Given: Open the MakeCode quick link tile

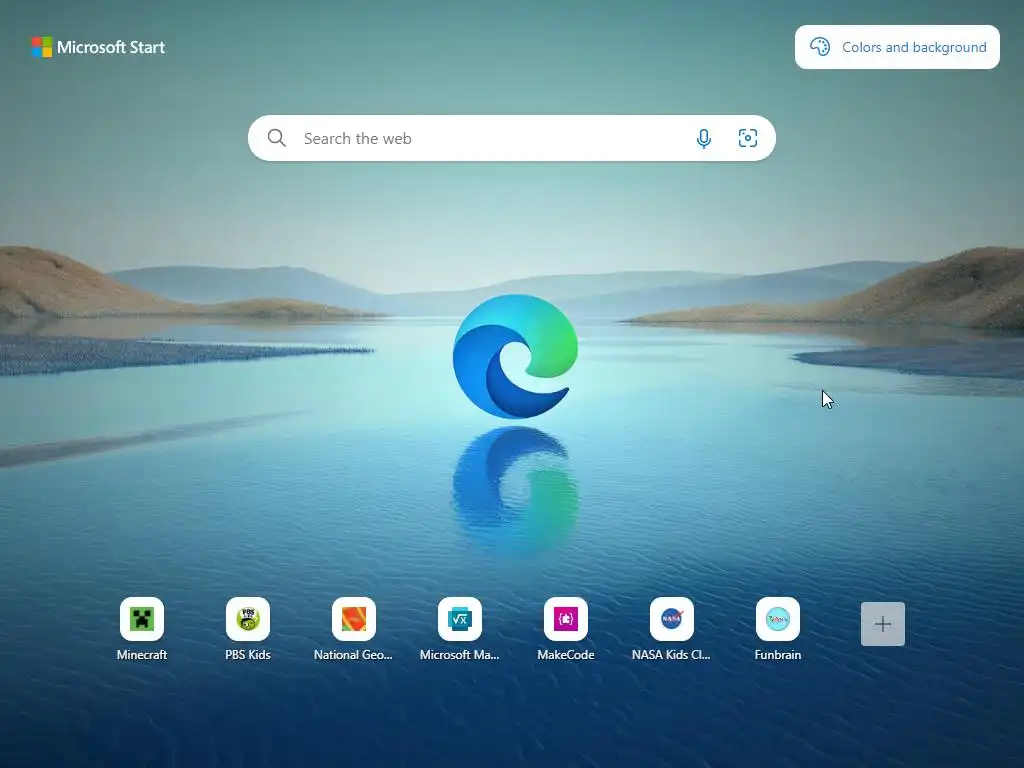Looking at the screenshot, I should 566,619.
